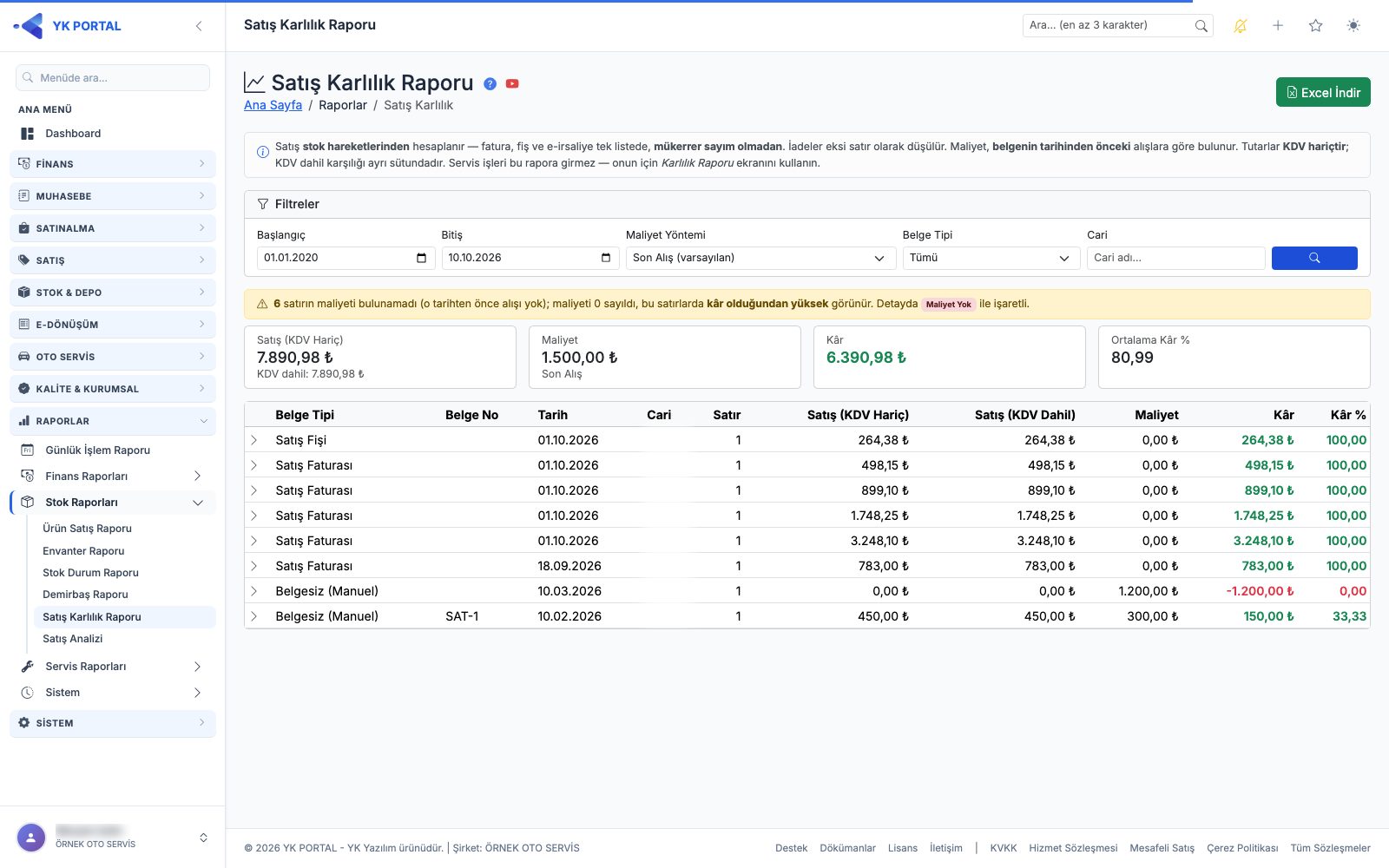1389x868 pixels.
Task: Open Başlangıç date picker calendar icon
Action: [421, 258]
